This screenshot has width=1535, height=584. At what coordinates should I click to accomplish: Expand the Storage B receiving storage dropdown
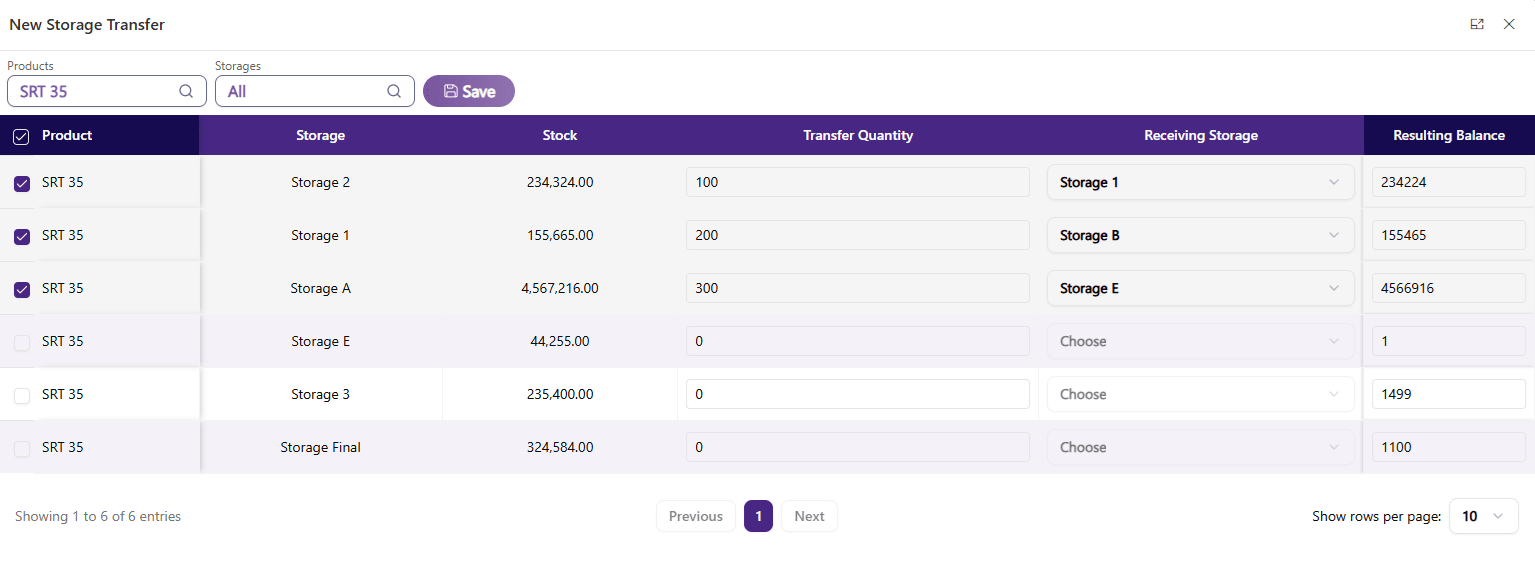1200,236
